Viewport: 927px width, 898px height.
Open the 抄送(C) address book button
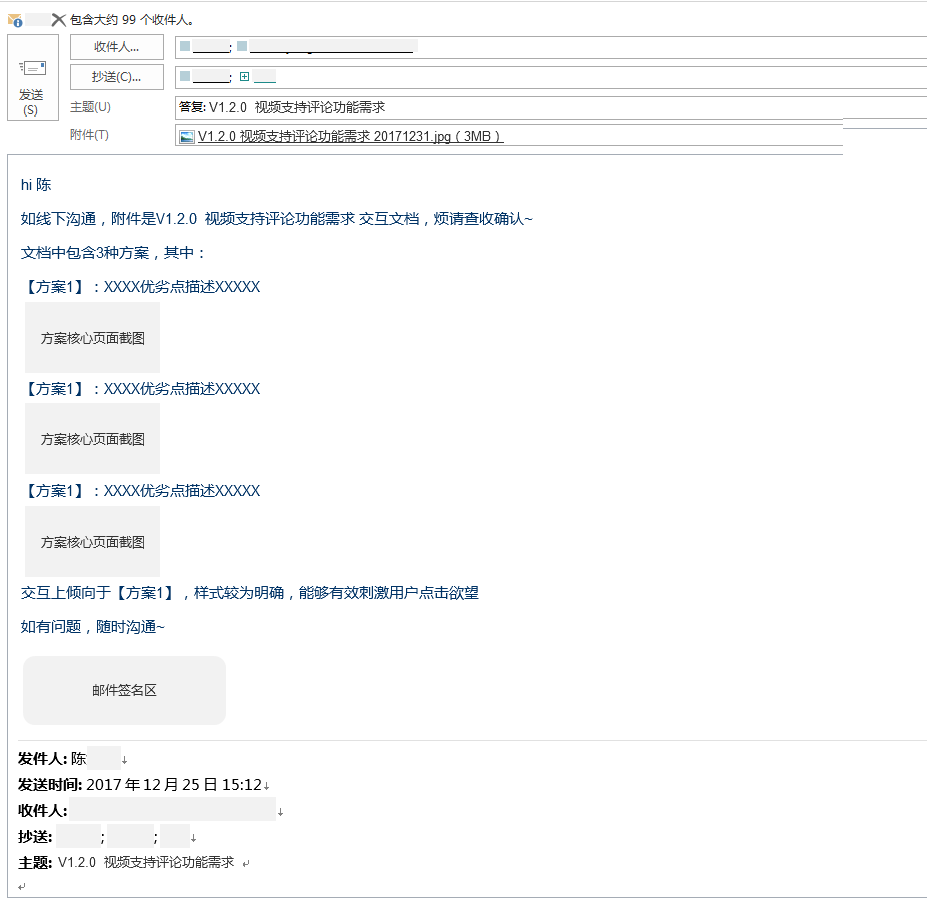click(x=116, y=77)
